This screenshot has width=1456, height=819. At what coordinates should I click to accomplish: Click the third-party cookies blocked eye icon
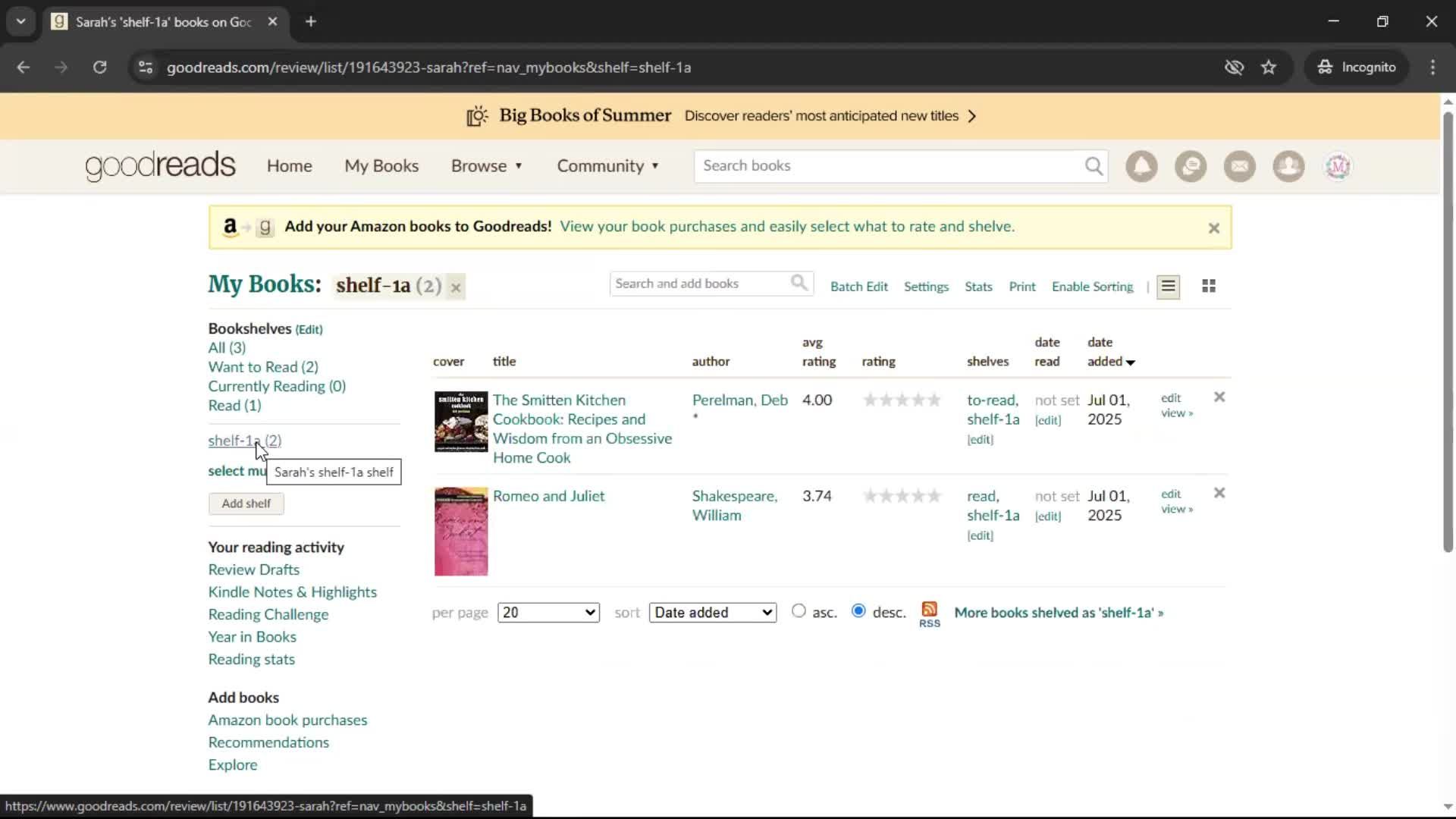(x=1234, y=67)
